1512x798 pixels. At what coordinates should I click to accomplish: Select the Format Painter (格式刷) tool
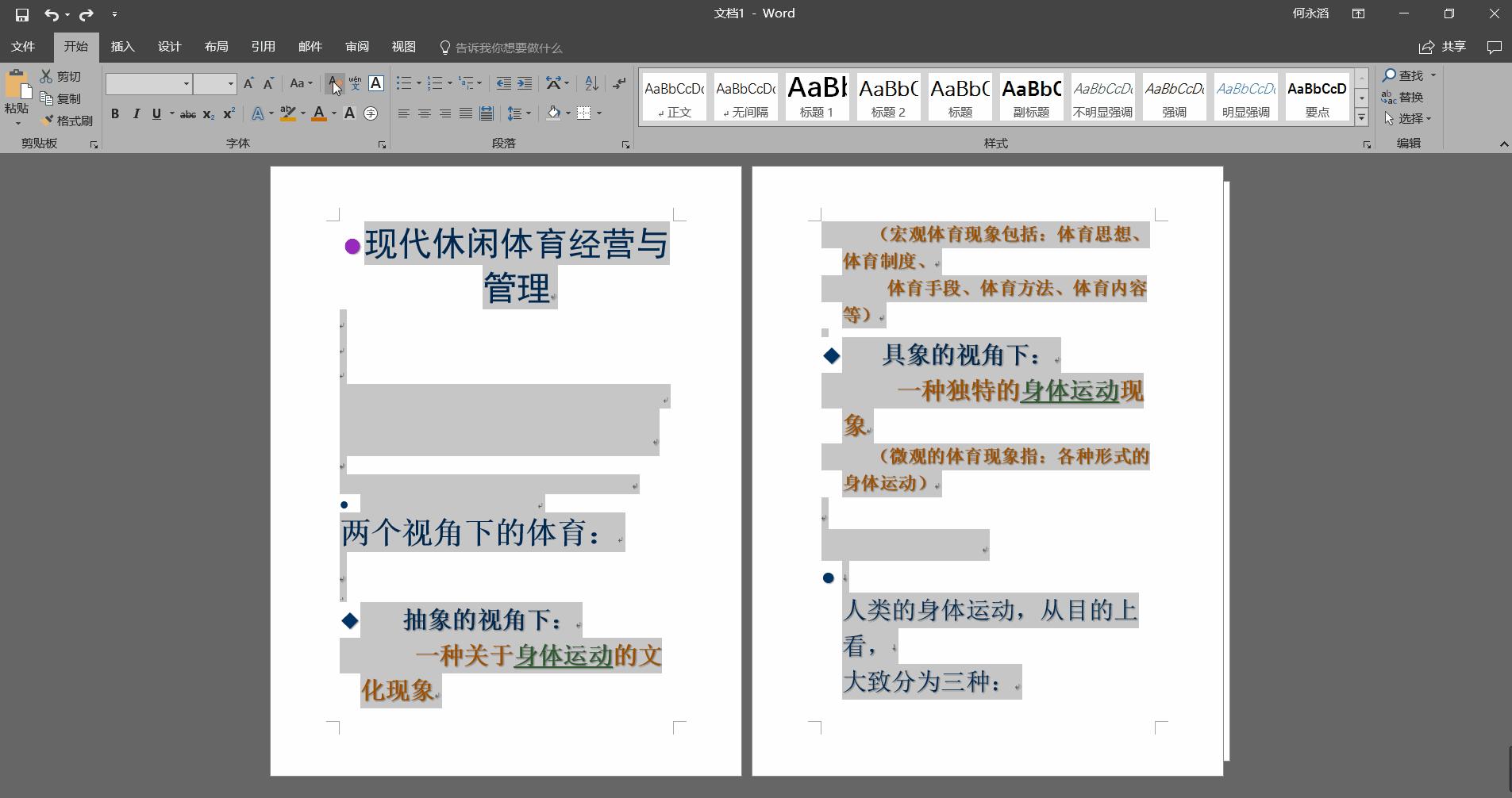pyautogui.click(x=69, y=121)
